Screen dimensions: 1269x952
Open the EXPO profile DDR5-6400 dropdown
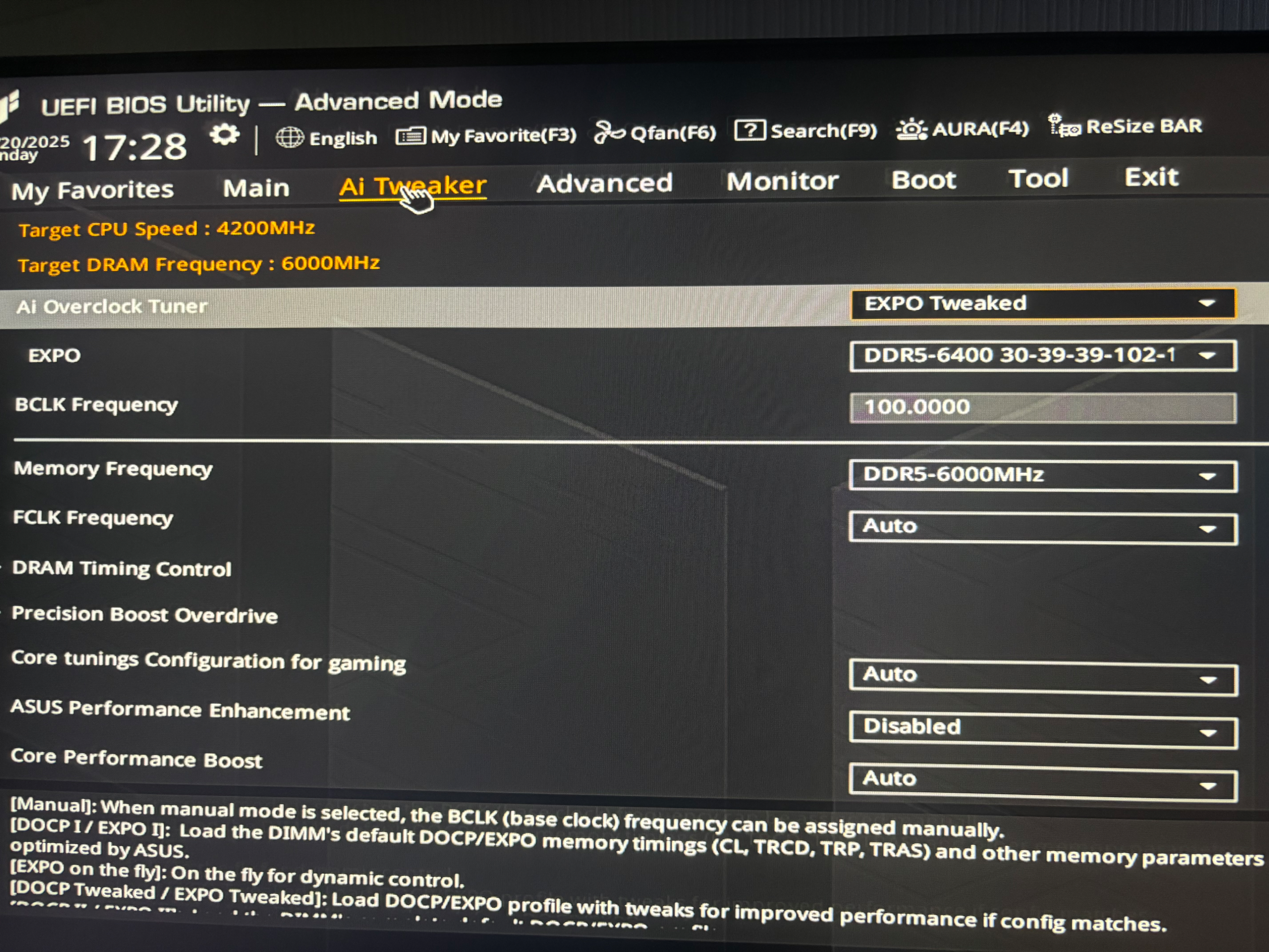point(1042,356)
